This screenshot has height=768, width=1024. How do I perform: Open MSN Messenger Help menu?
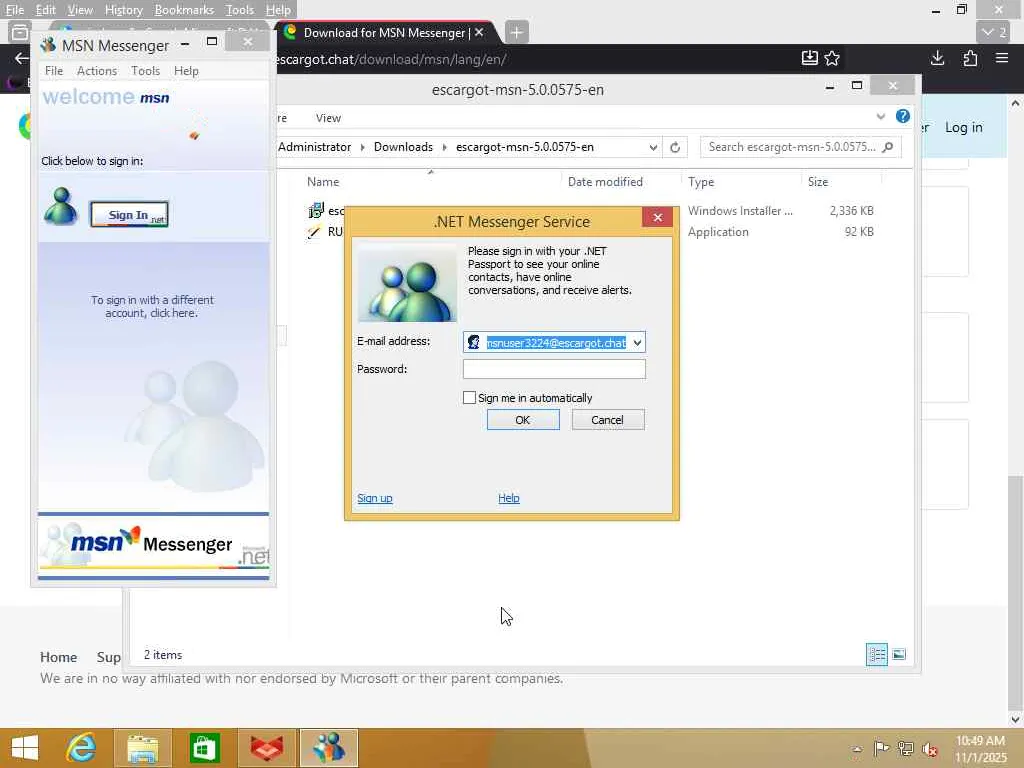click(x=186, y=71)
